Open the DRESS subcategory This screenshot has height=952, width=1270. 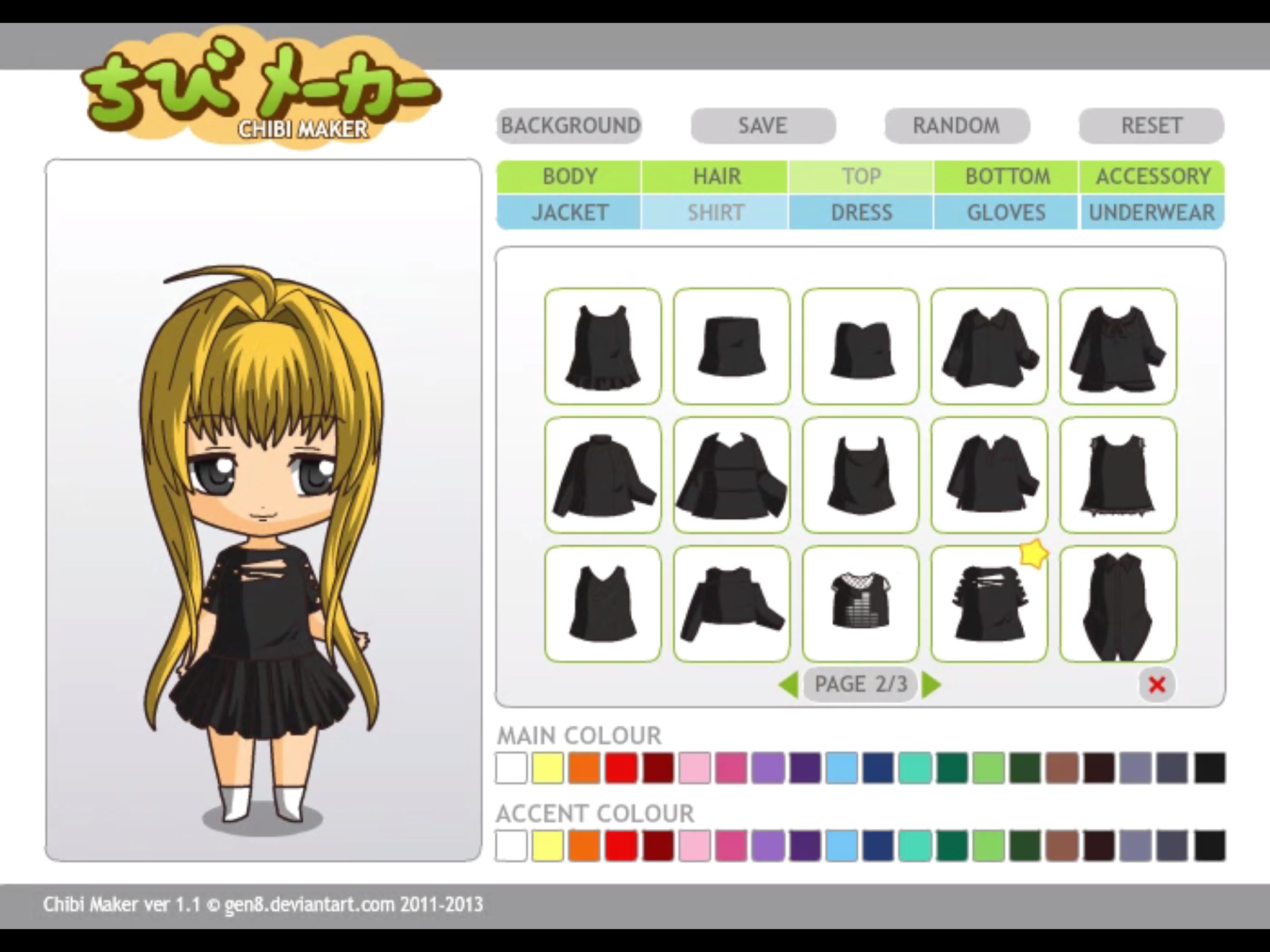[861, 213]
